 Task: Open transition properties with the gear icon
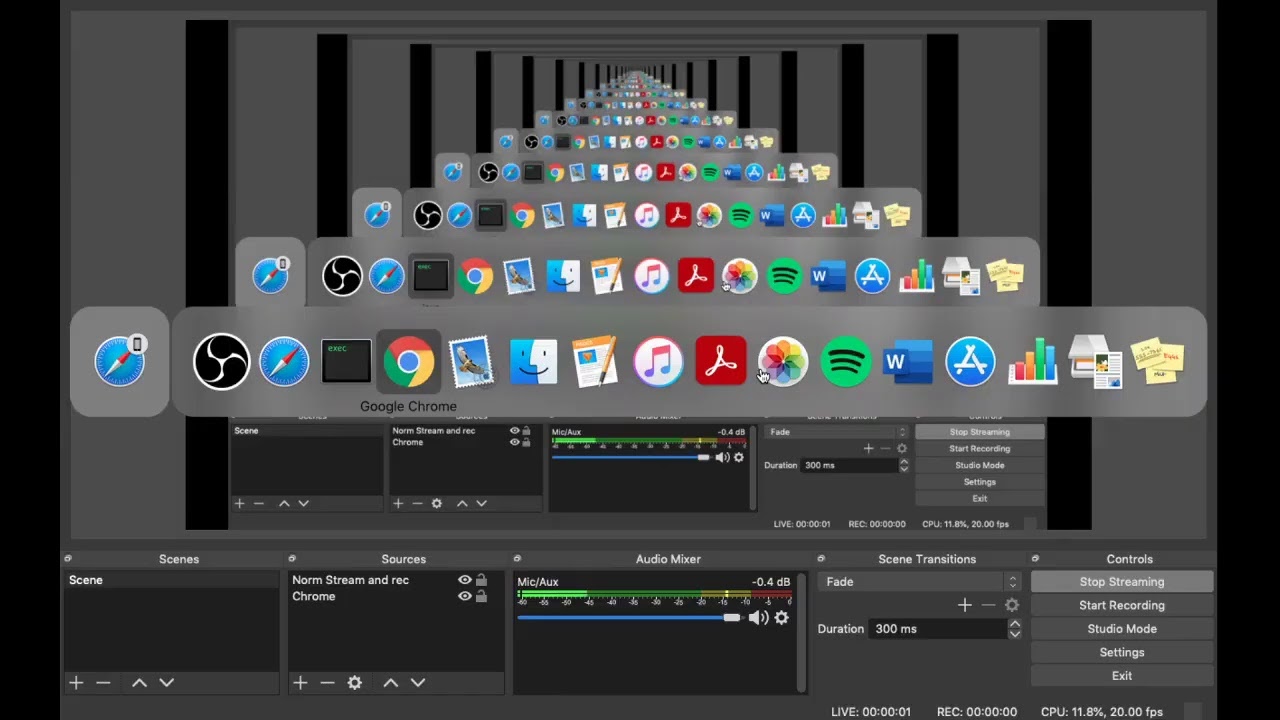coord(1011,605)
